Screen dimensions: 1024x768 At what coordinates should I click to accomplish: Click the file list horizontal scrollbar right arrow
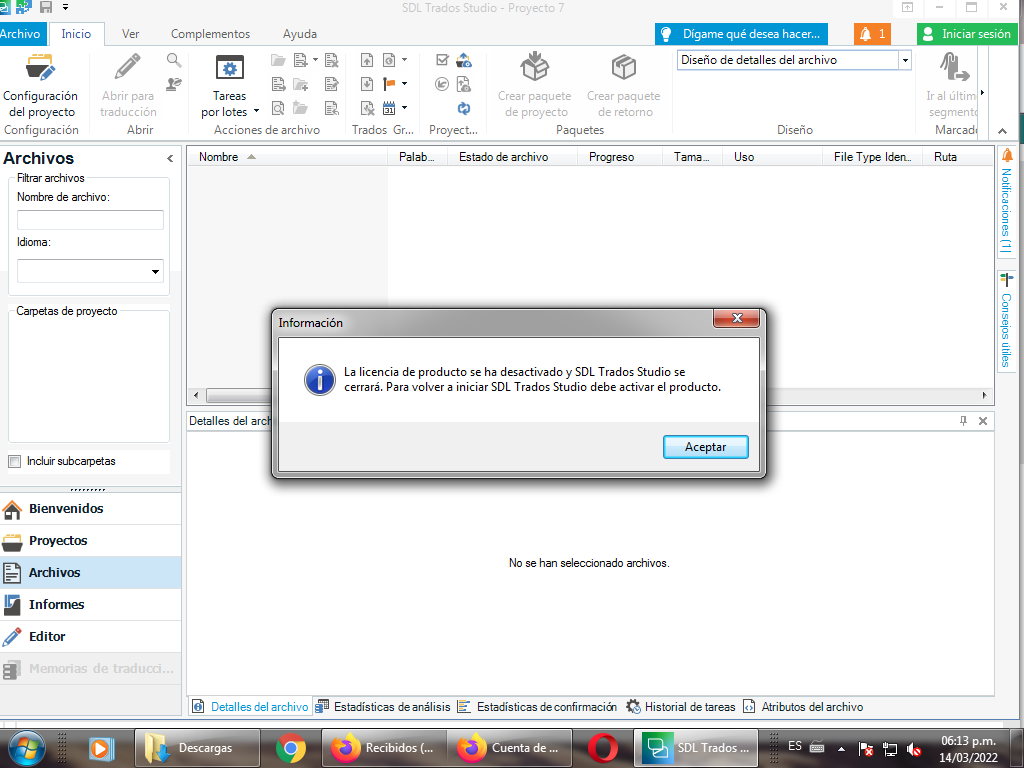(x=984, y=395)
